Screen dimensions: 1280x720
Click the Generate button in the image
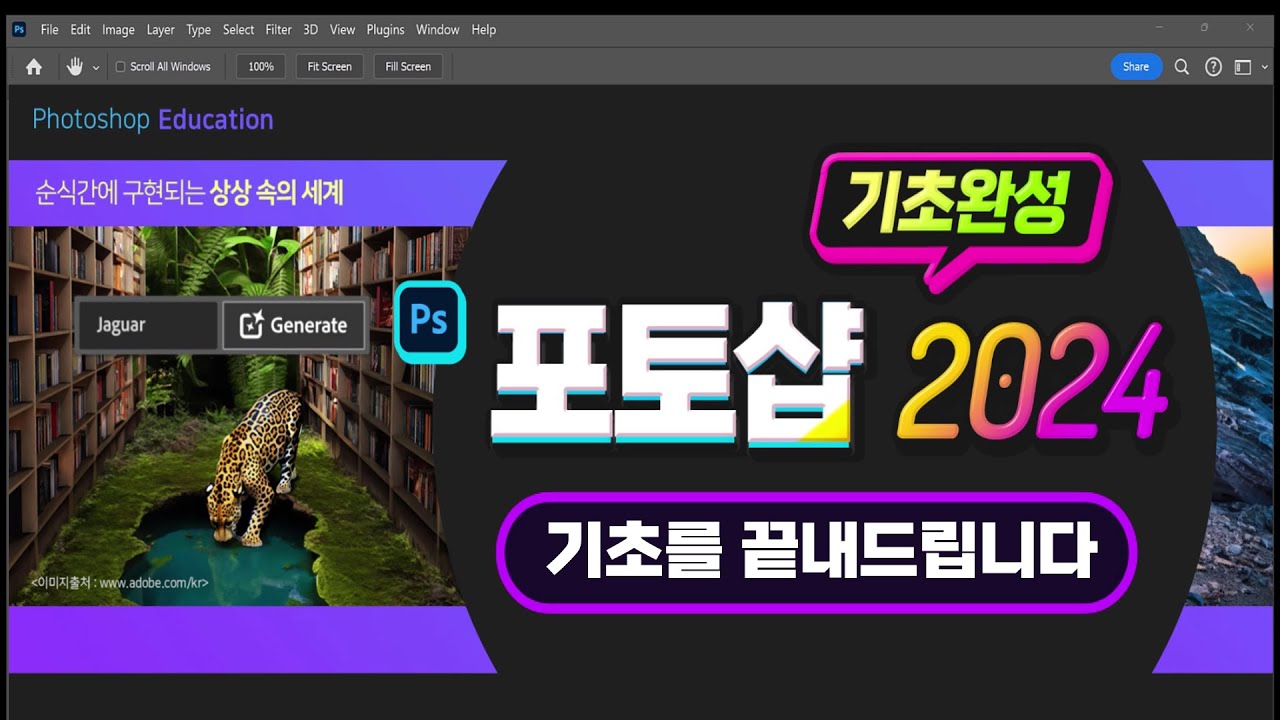tap(294, 325)
